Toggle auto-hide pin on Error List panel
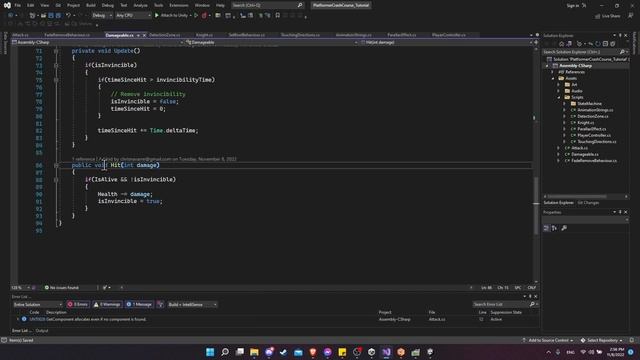The image size is (640, 360). click(530, 297)
